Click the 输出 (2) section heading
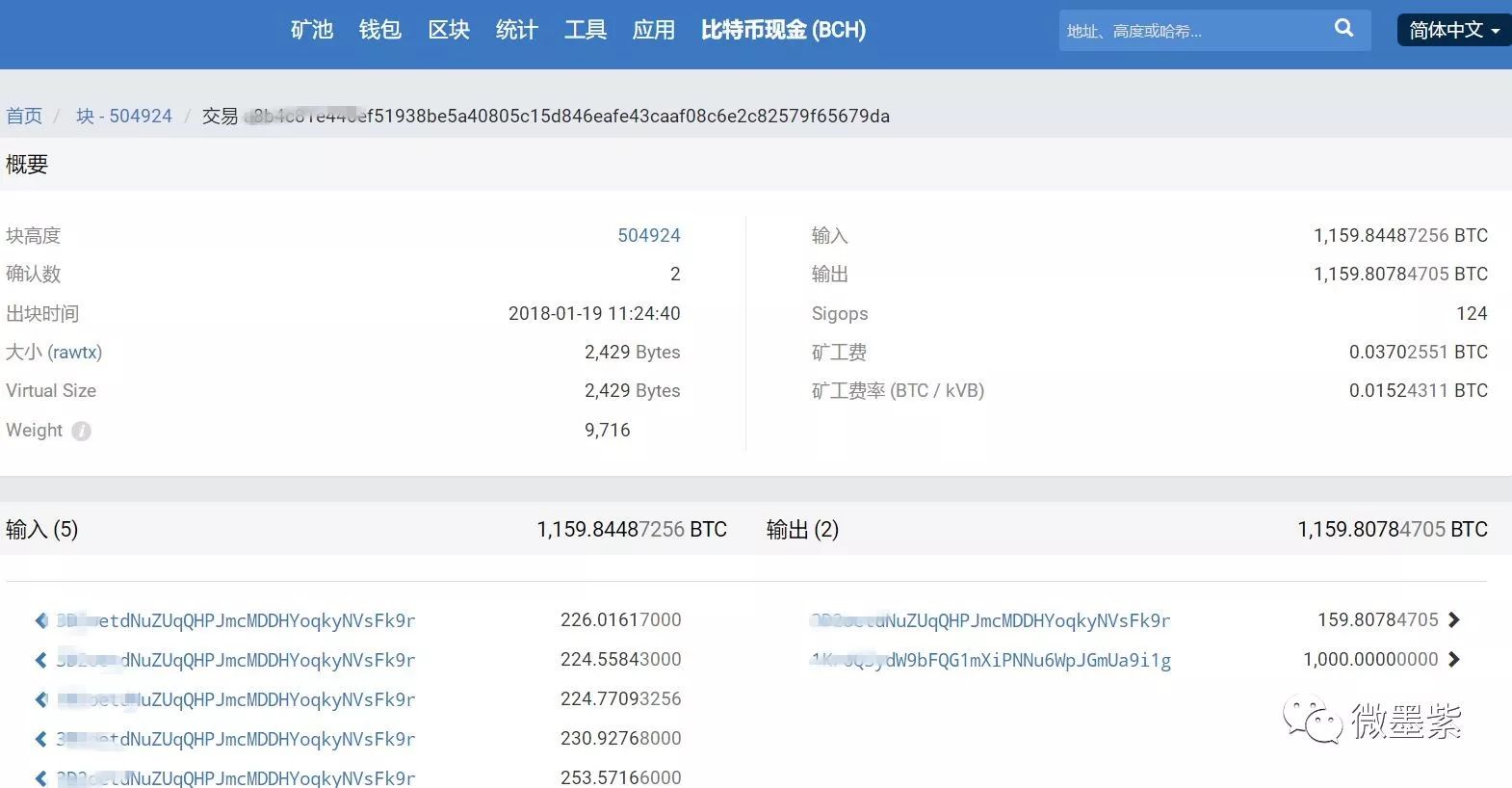1512x788 pixels. pyautogui.click(x=802, y=529)
